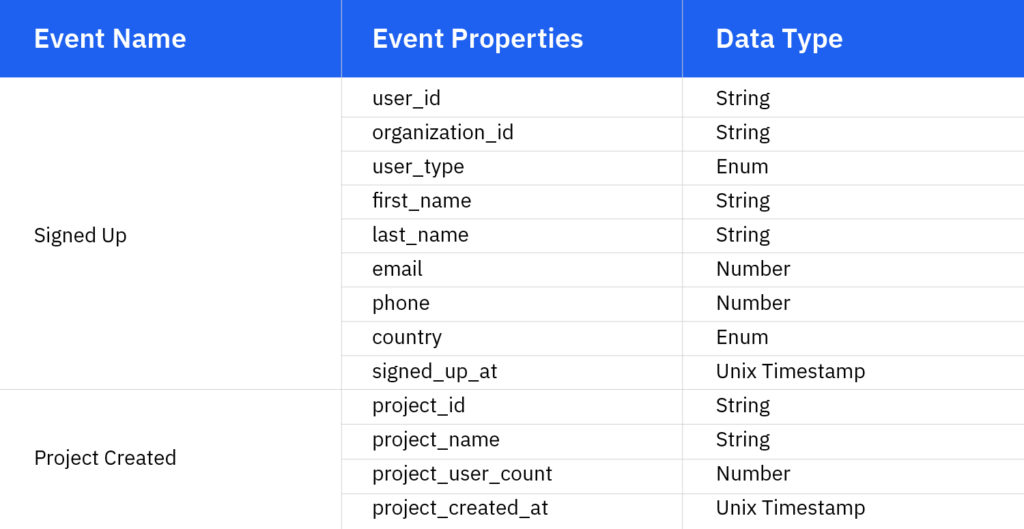1024x529 pixels.
Task: Click the Event Name column header
Action: 110,39
